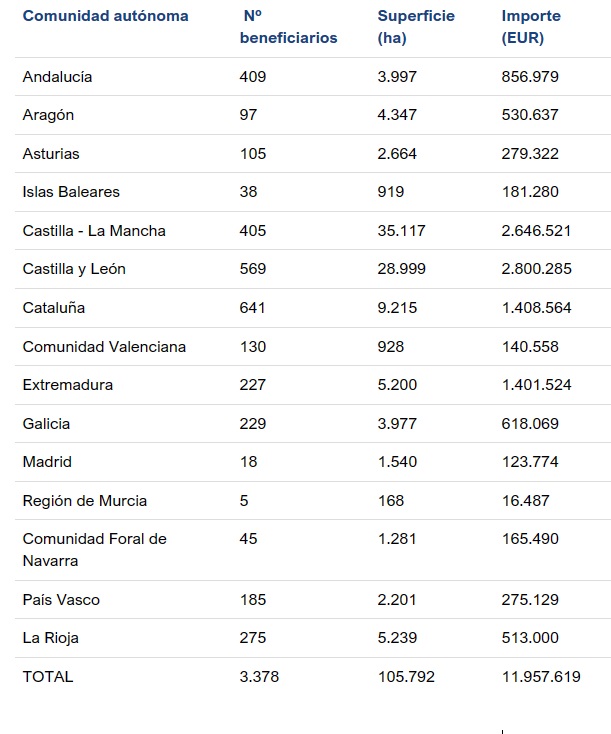
Task: Click the Aragón row label
Action: pos(48,115)
